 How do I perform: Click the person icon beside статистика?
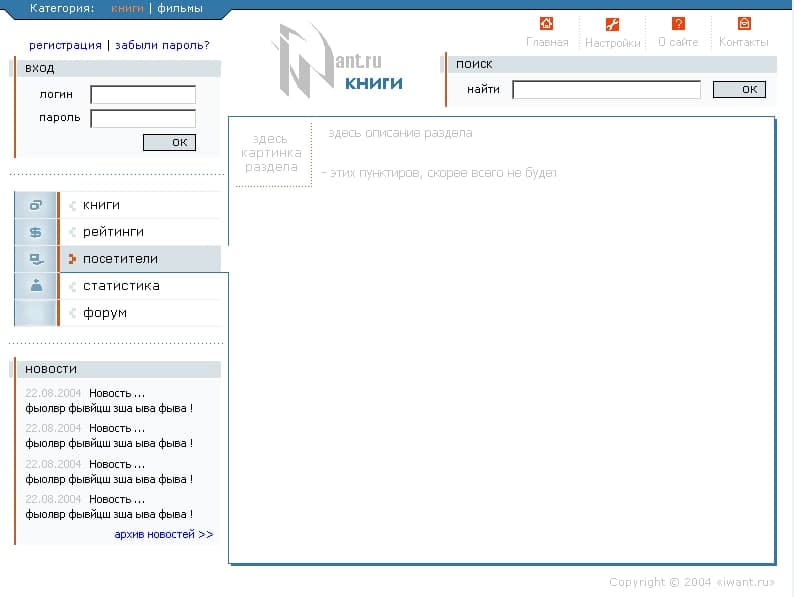click(x=36, y=286)
